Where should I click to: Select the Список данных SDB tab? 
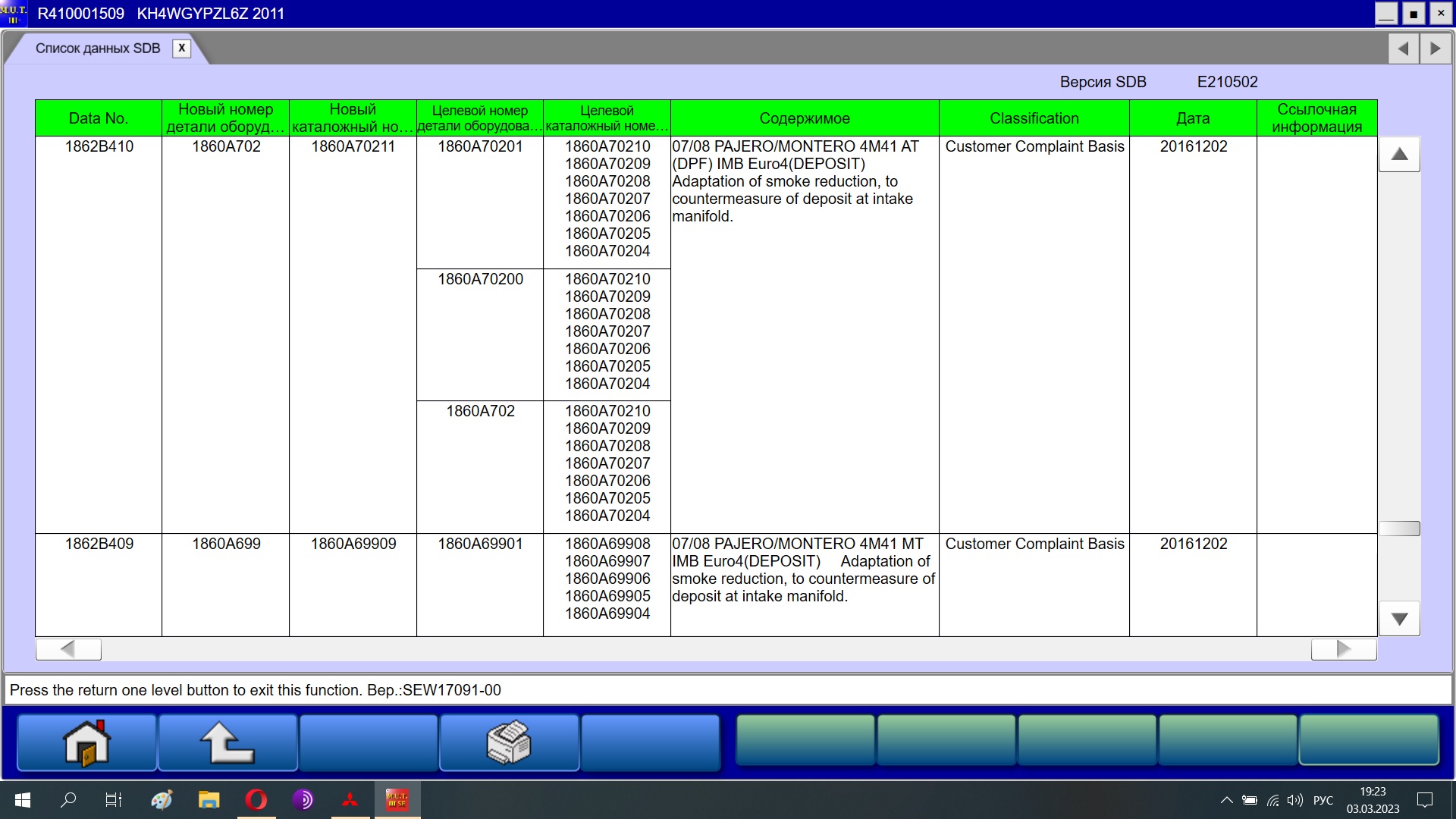click(98, 49)
